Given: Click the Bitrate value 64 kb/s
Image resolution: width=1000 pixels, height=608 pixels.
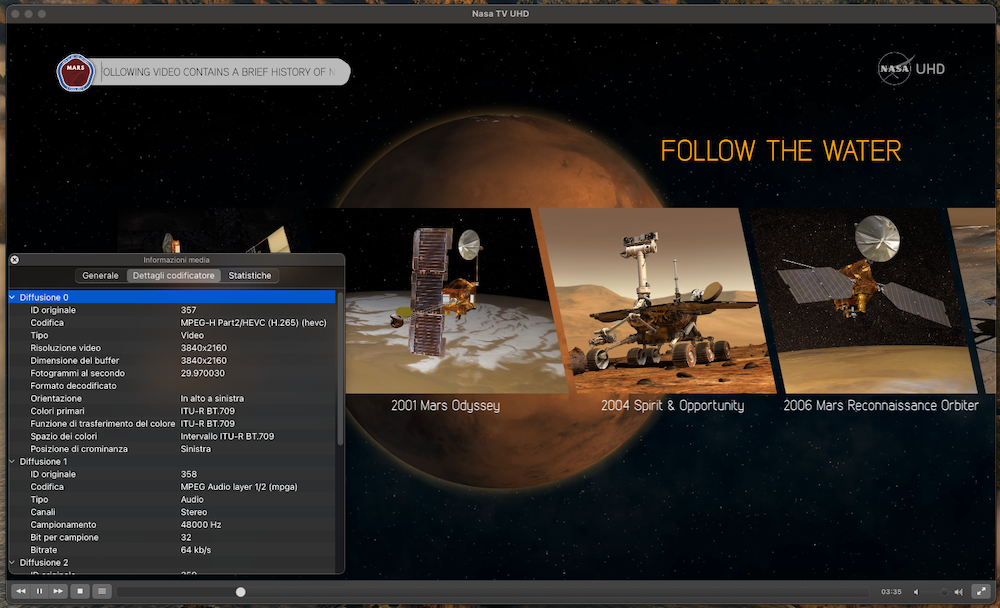Looking at the screenshot, I should [x=196, y=550].
